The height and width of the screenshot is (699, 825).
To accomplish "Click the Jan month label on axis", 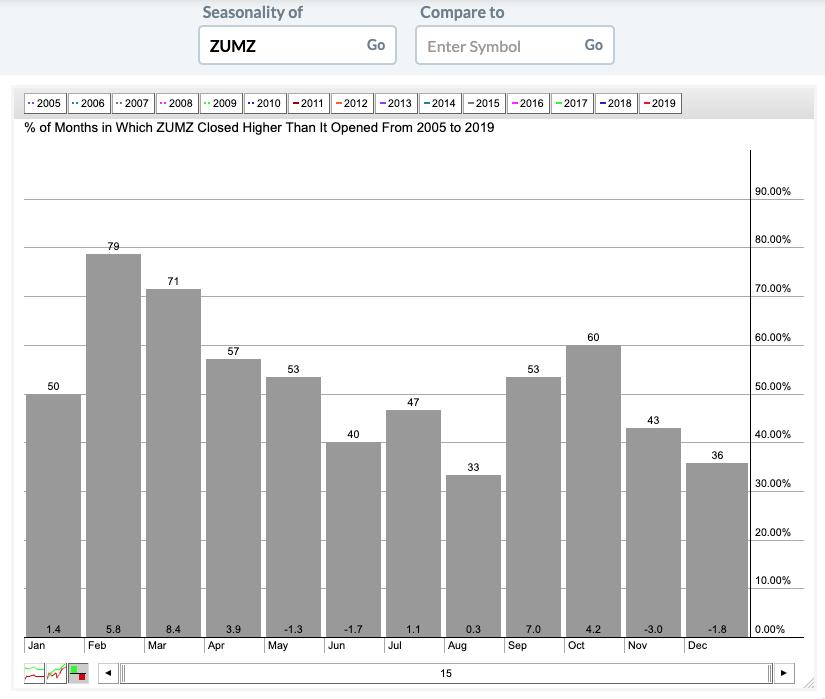I will pos(36,645).
